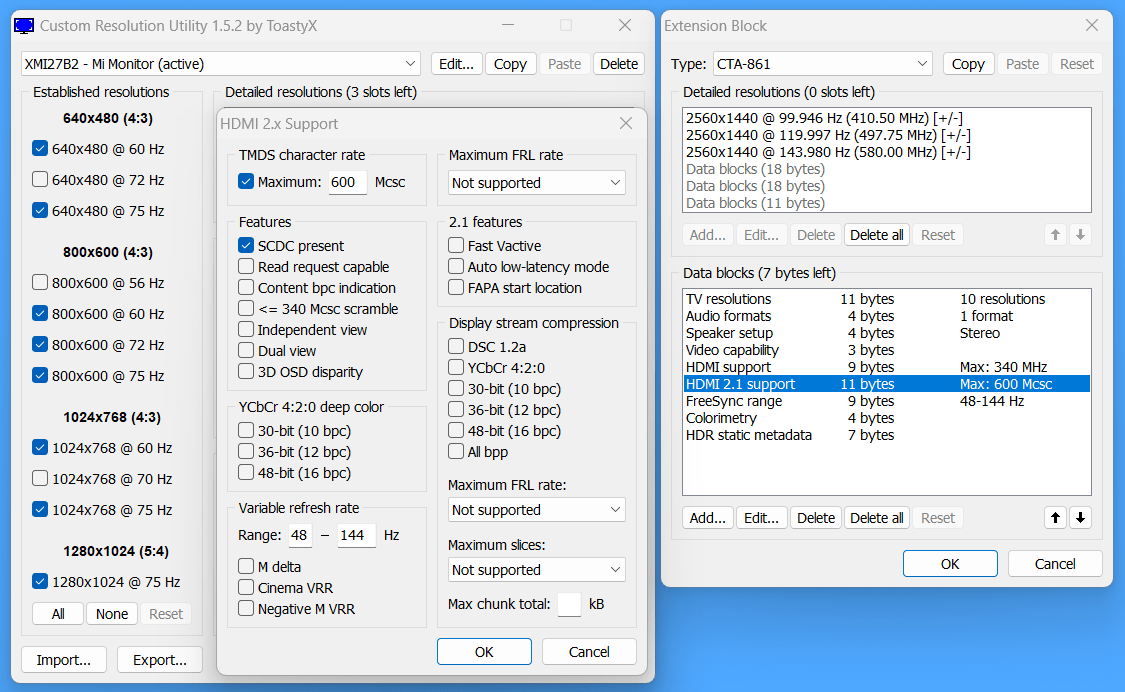Click the TMDS Maximum rate input field
The image size is (1125, 692).
click(347, 183)
